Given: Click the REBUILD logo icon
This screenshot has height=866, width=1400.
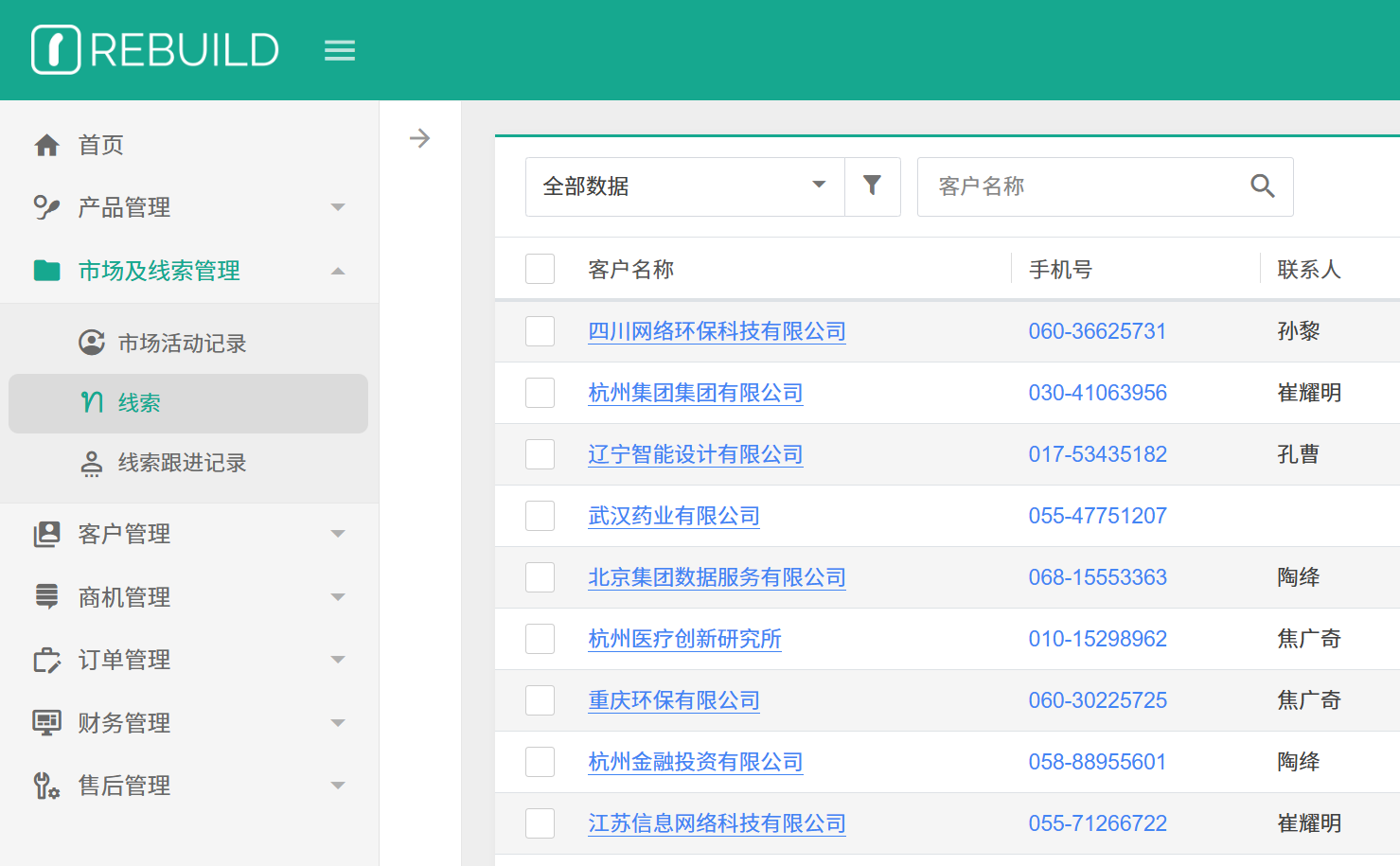Looking at the screenshot, I should pos(56,49).
